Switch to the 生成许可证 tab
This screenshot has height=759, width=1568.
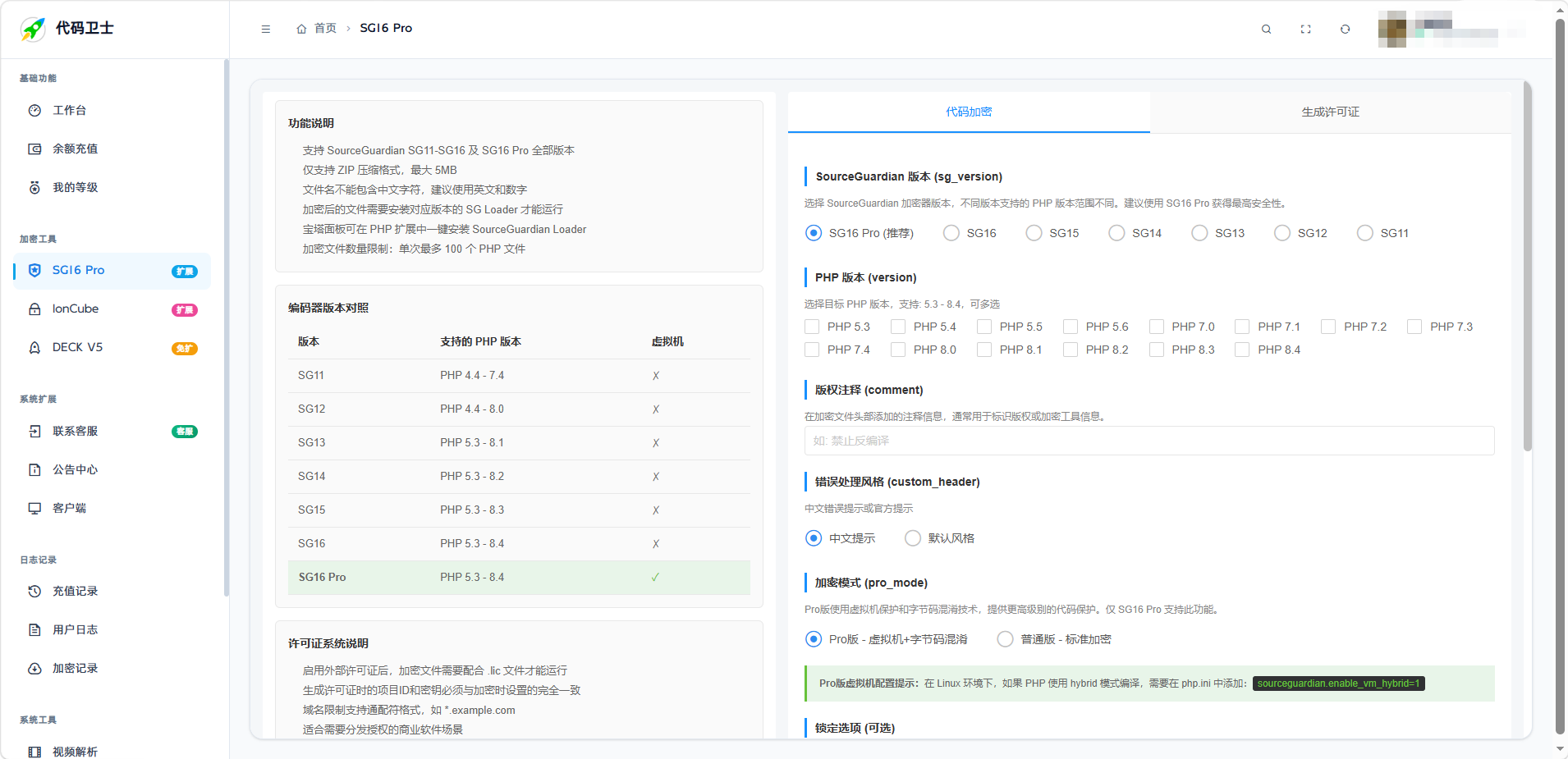coord(1330,112)
